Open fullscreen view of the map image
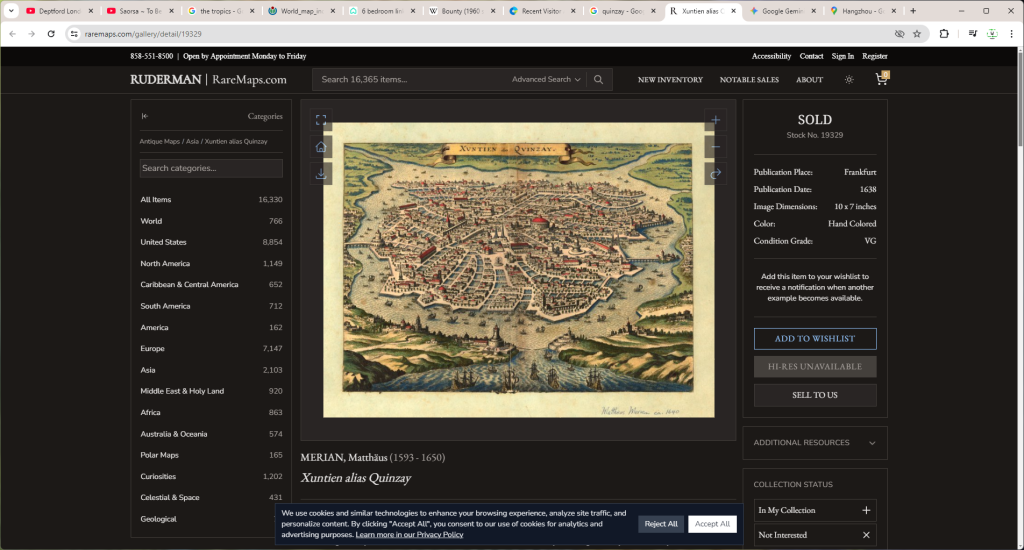 click(x=321, y=120)
